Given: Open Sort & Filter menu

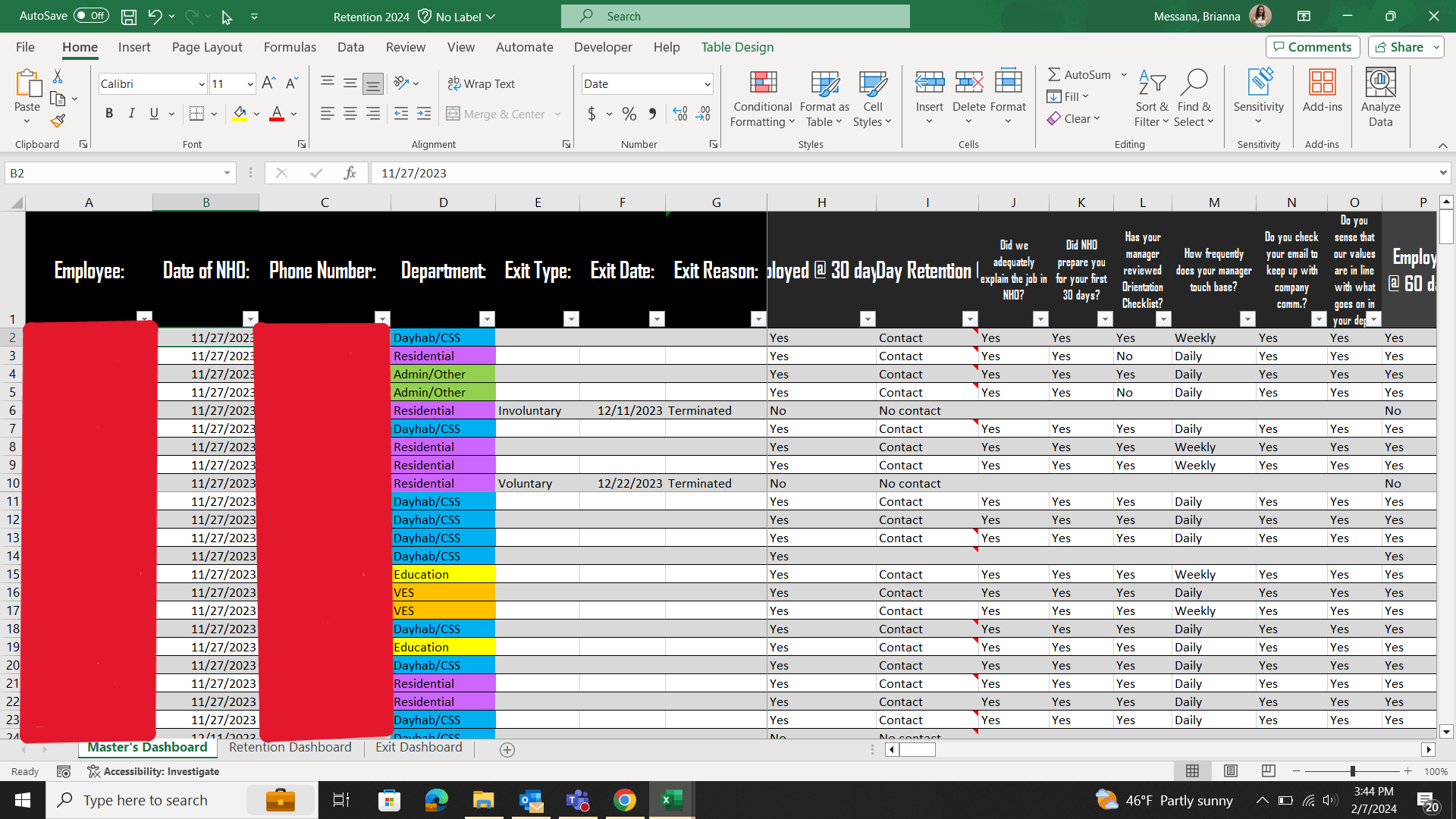Looking at the screenshot, I should [x=1151, y=99].
